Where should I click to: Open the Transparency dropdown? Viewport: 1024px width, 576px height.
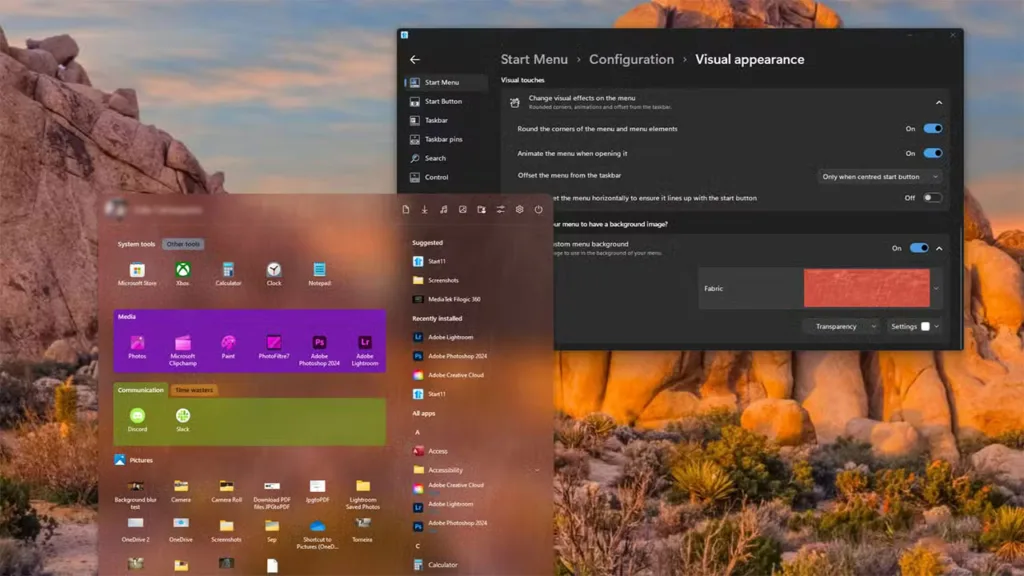[x=841, y=327]
